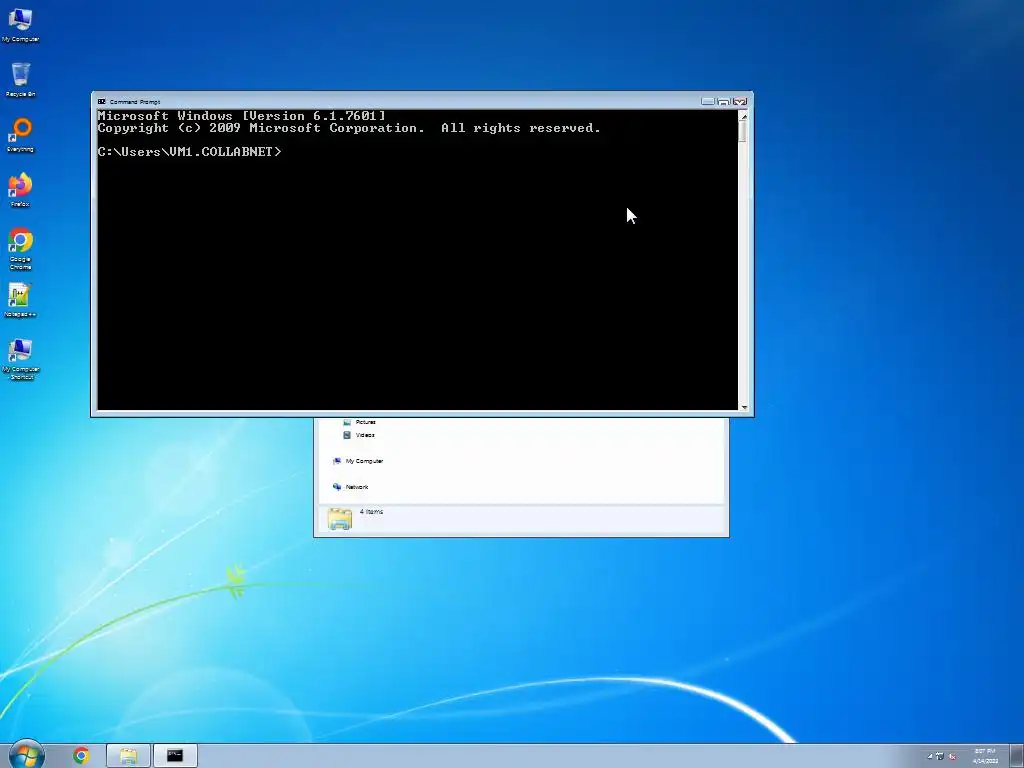
Task: Select Network in the Explorer navigation pane
Action: click(351, 487)
